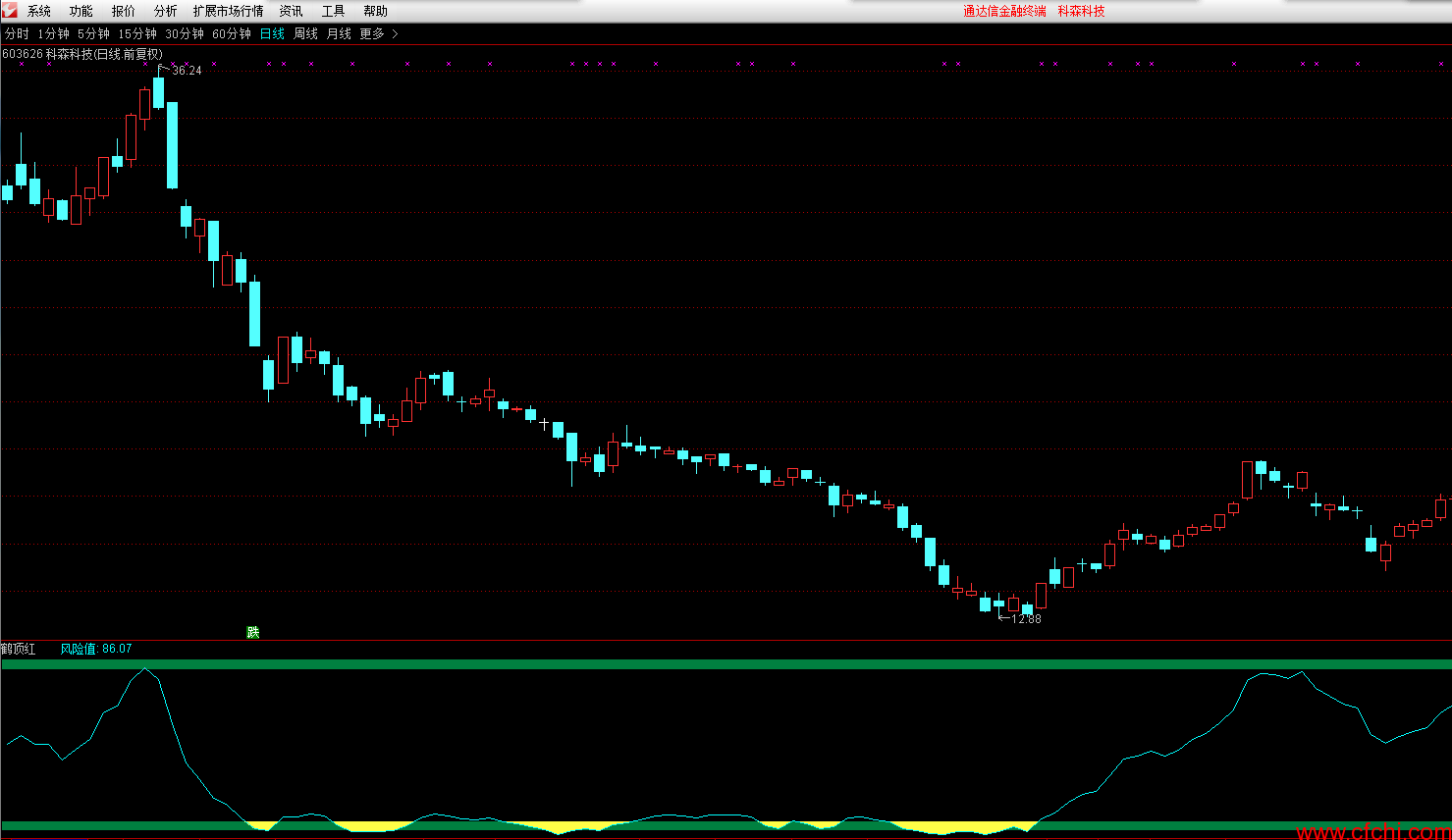Select the 60分钟 period tab
Image resolution: width=1452 pixels, height=840 pixels.
coord(232,33)
